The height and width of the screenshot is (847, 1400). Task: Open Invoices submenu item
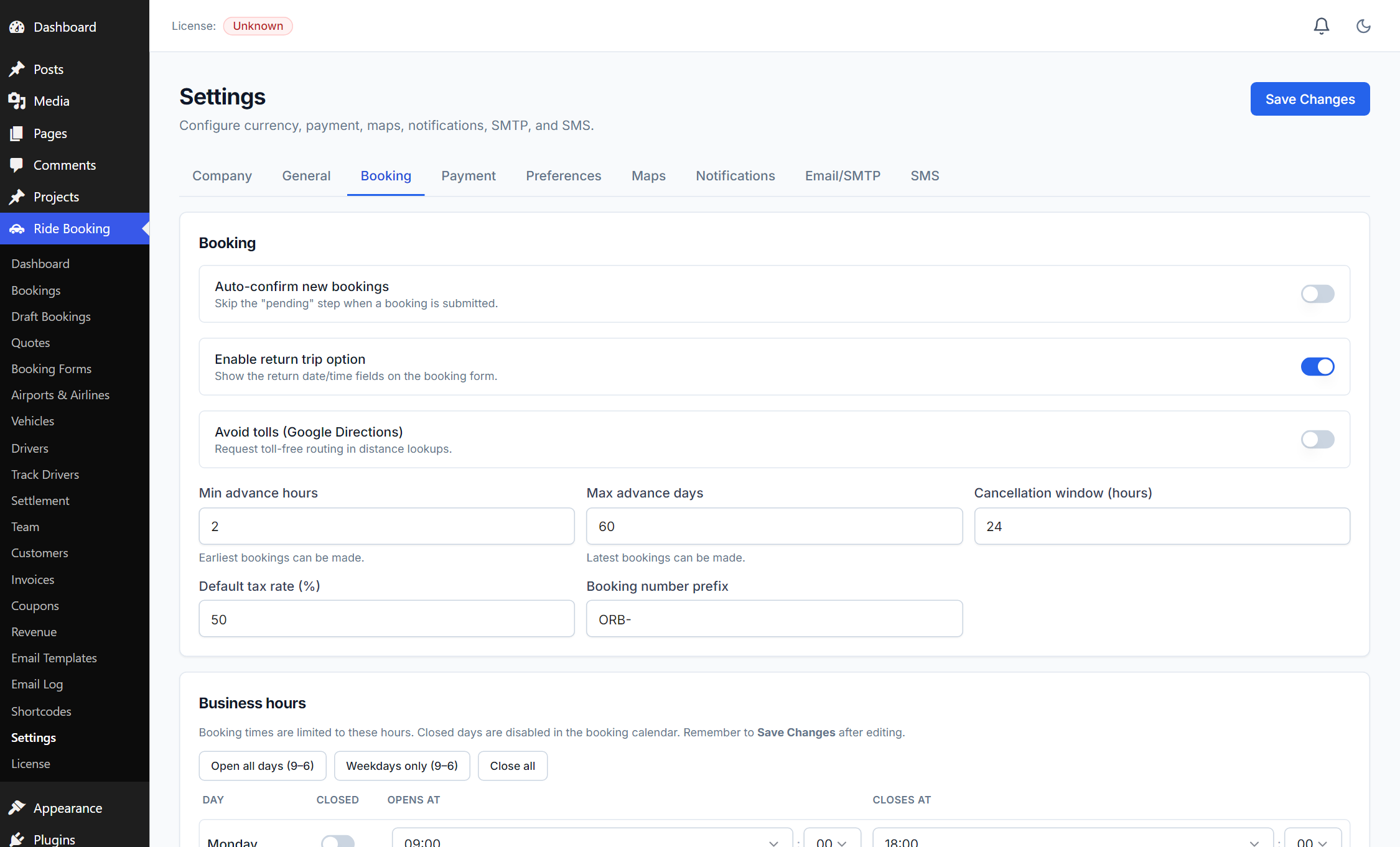(x=33, y=580)
